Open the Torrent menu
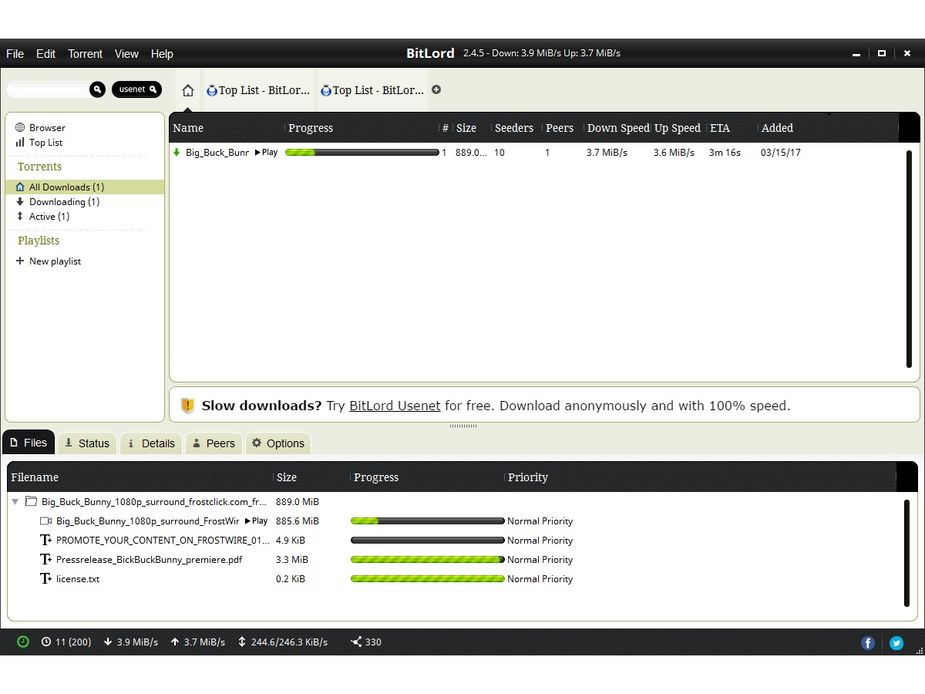The height and width of the screenshot is (694, 925). (85, 53)
